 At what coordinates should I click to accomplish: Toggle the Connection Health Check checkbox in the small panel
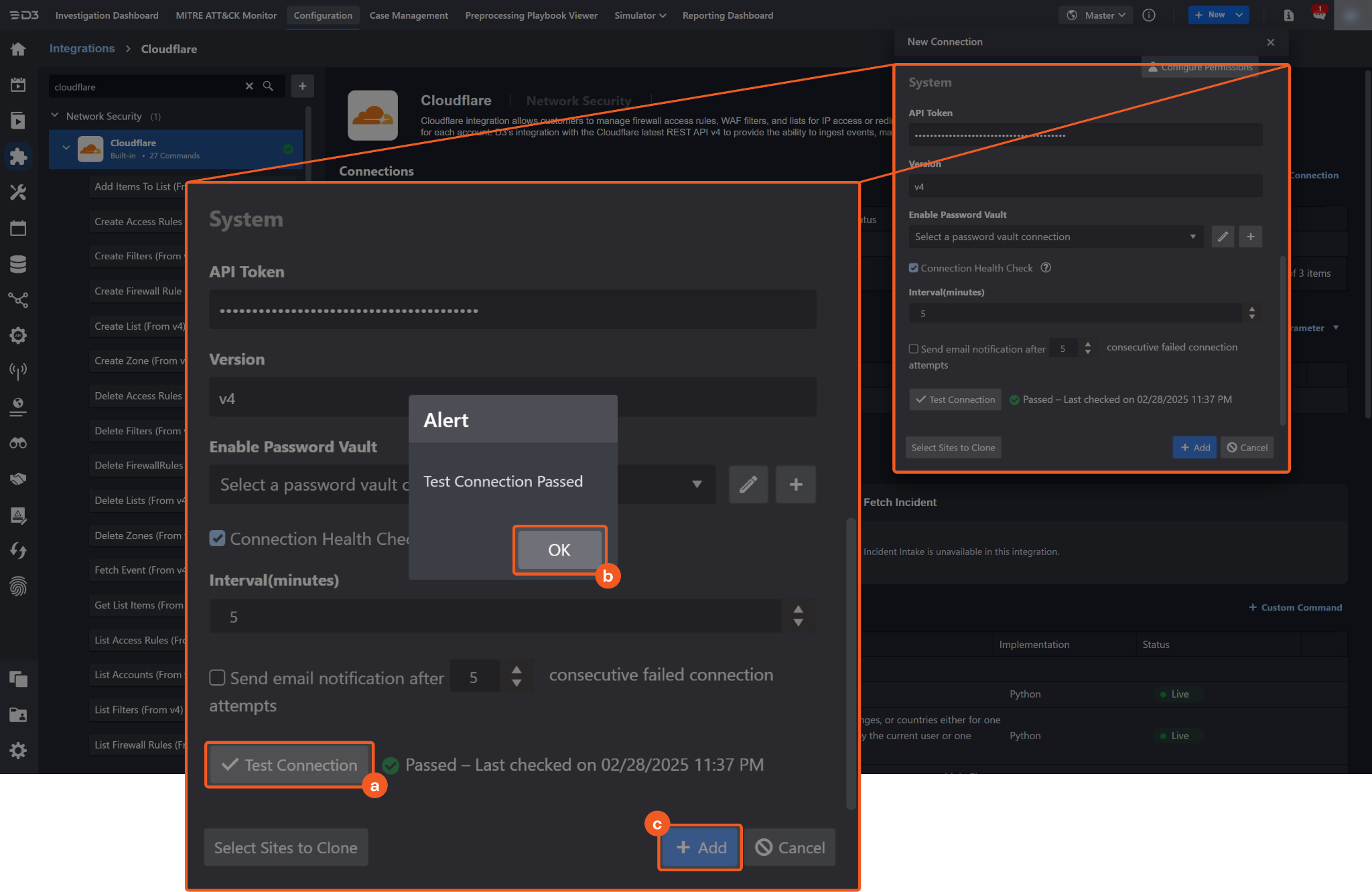(x=913, y=268)
